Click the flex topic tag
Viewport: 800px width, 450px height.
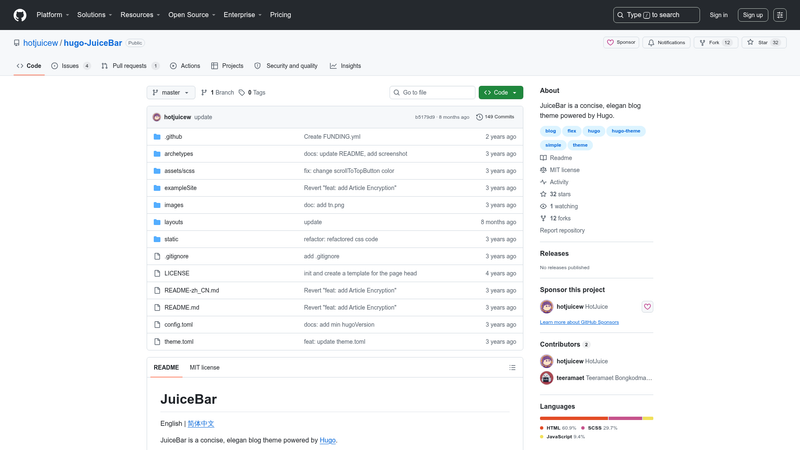(x=571, y=131)
